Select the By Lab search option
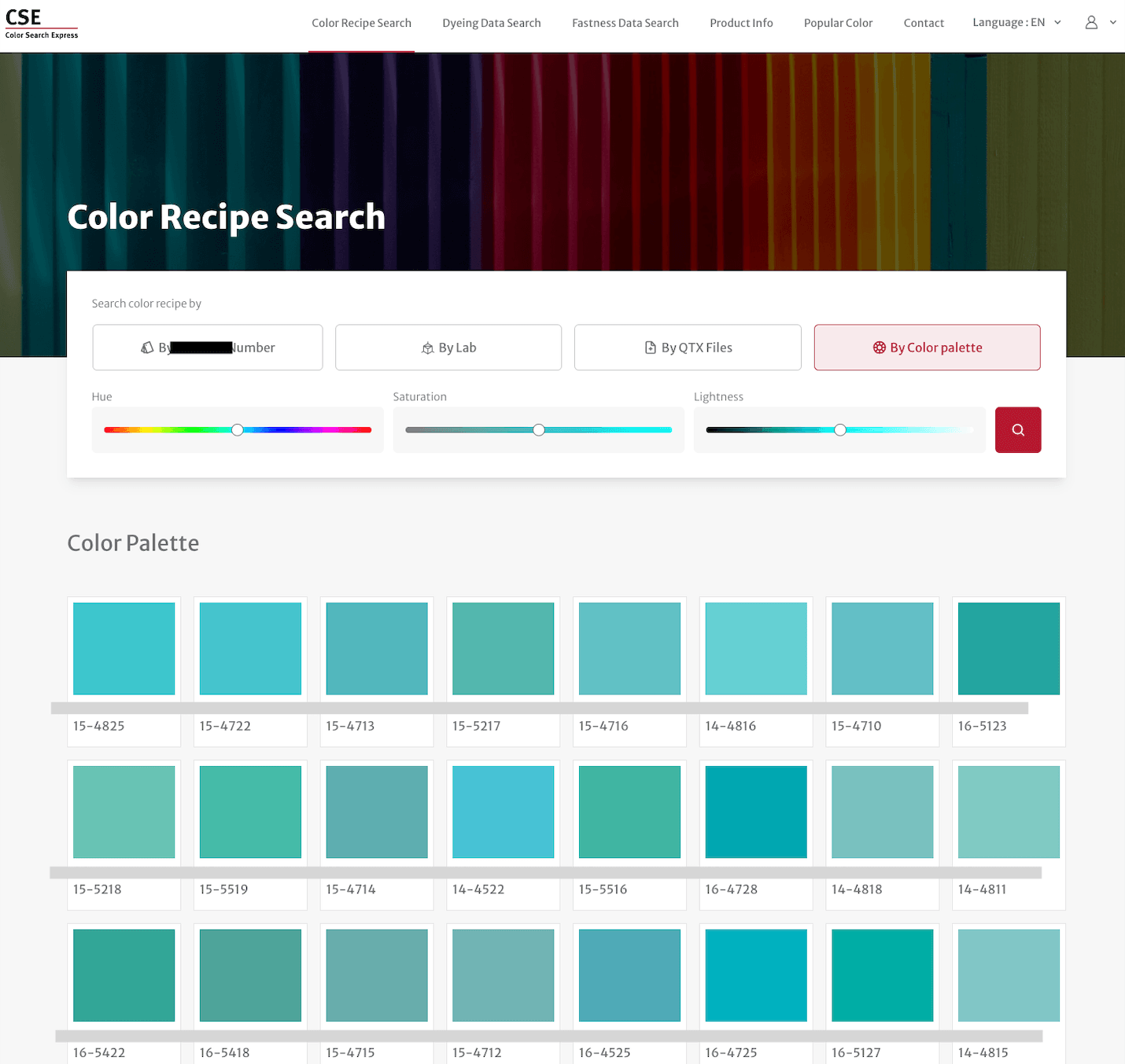The height and width of the screenshot is (1064, 1125). pyautogui.click(x=448, y=347)
